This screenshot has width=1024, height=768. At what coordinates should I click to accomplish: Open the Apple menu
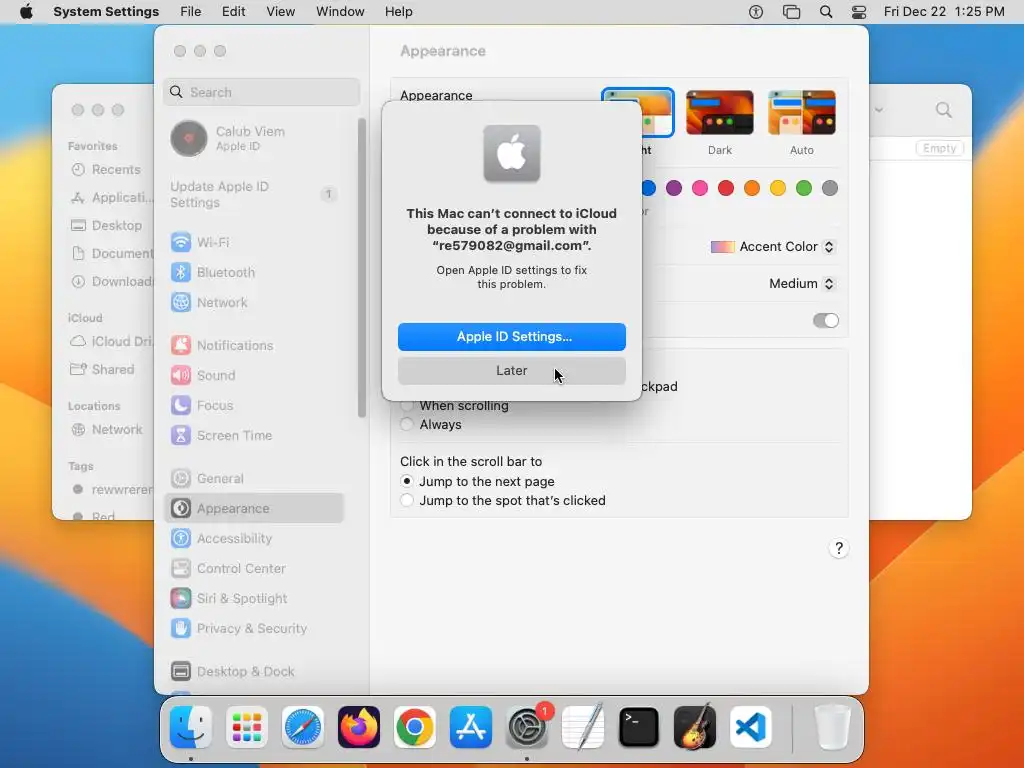(26, 12)
